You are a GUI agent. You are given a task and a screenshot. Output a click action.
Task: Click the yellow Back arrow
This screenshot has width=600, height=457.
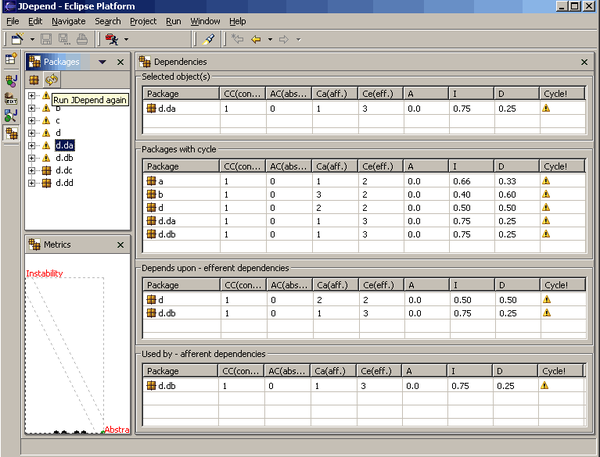(256, 39)
